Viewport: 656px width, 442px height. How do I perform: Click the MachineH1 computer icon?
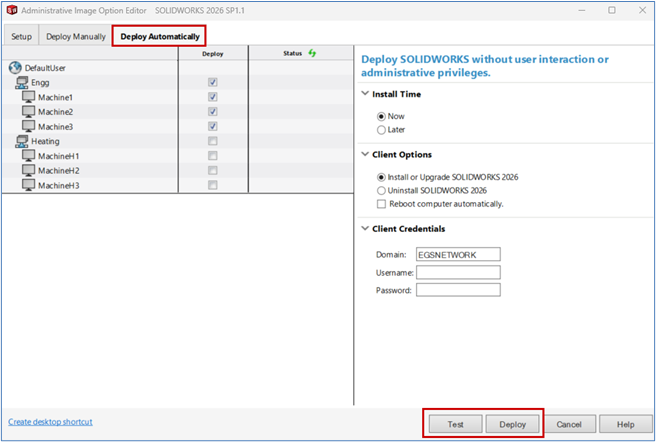28,156
